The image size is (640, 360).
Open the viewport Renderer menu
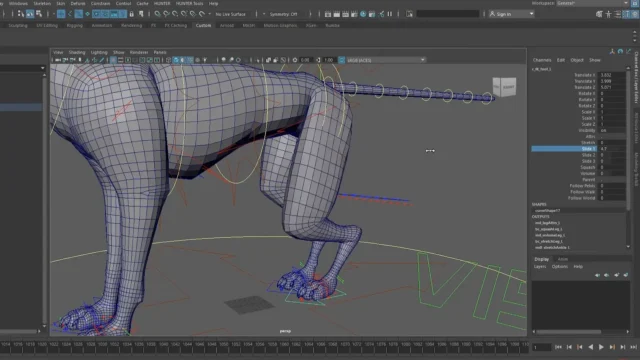pyautogui.click(x=139, y=52)
